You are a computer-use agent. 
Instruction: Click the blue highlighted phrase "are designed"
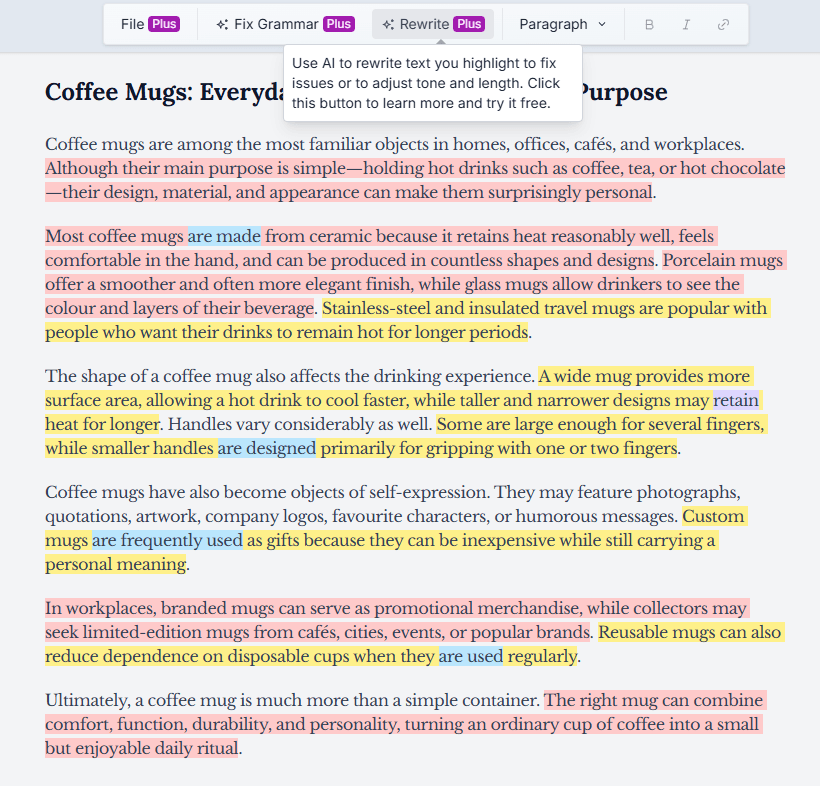267,448
